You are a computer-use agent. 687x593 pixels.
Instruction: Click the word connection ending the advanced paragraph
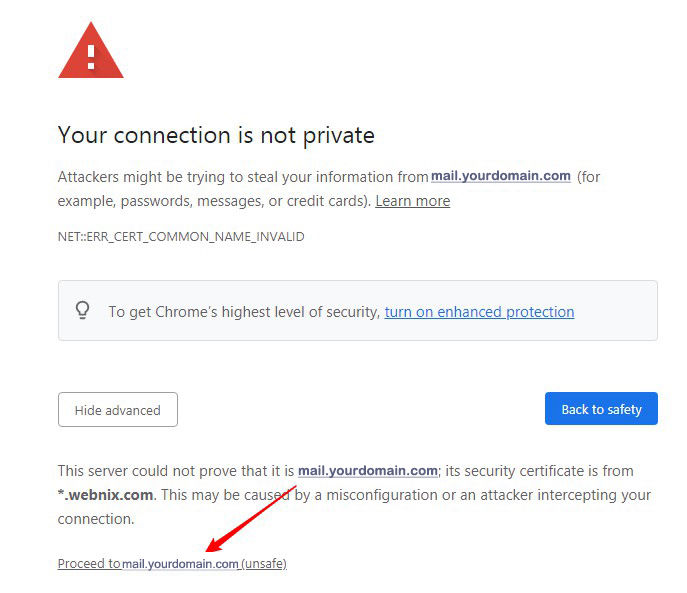(95, 520)
